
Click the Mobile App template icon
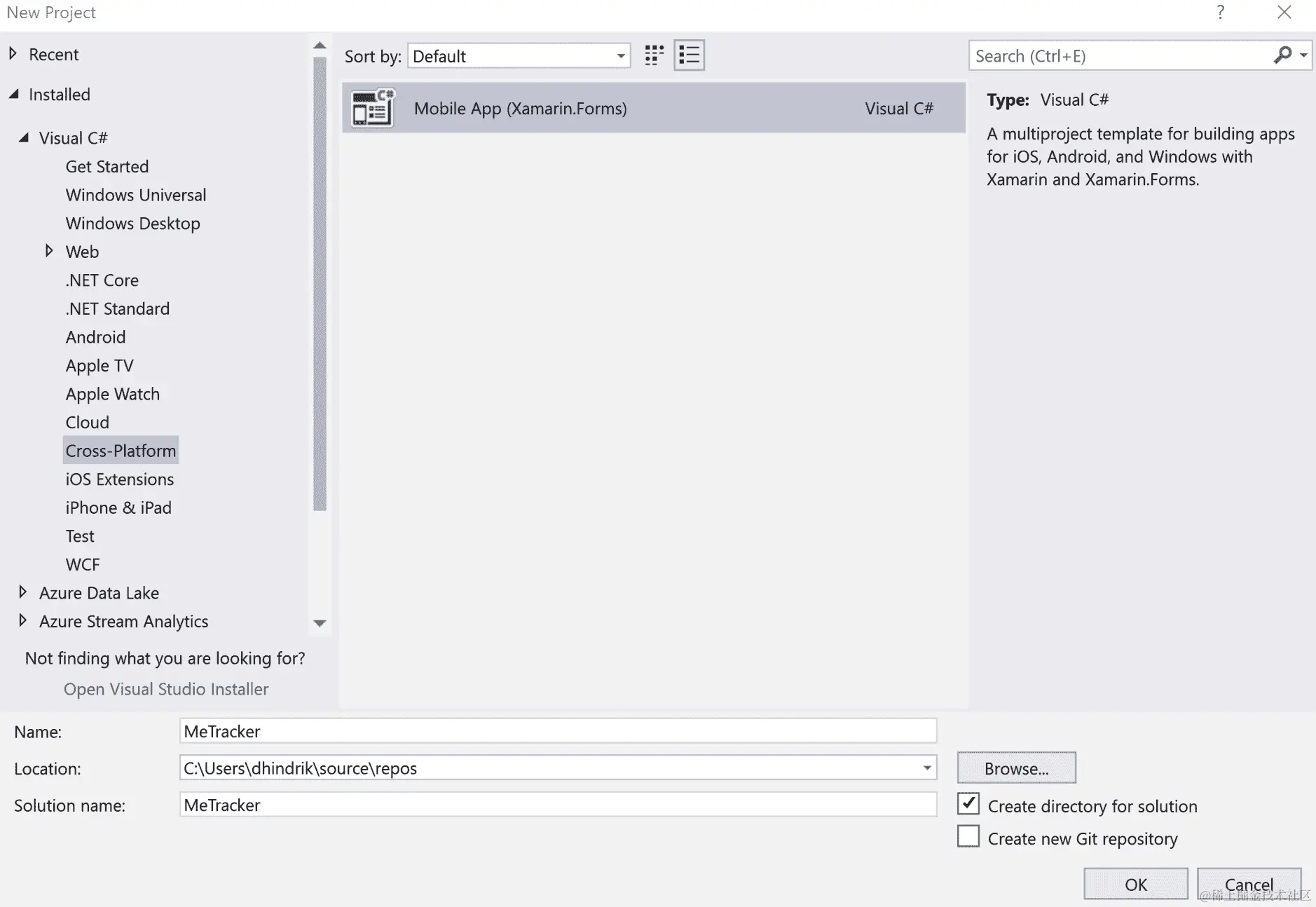click(373, 108)
